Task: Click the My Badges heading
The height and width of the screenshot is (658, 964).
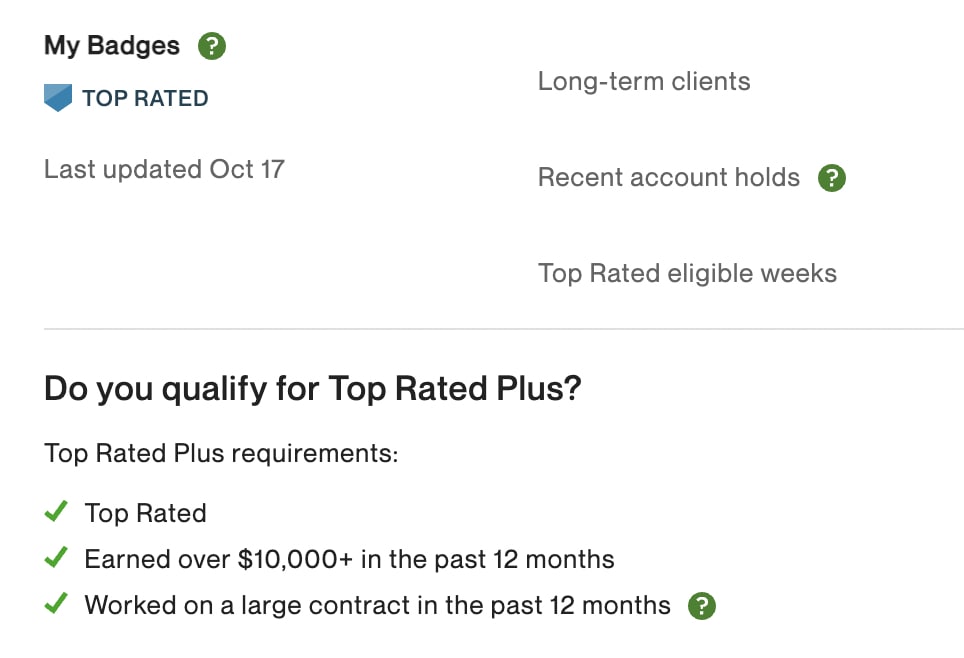Action: click(112, 46)
